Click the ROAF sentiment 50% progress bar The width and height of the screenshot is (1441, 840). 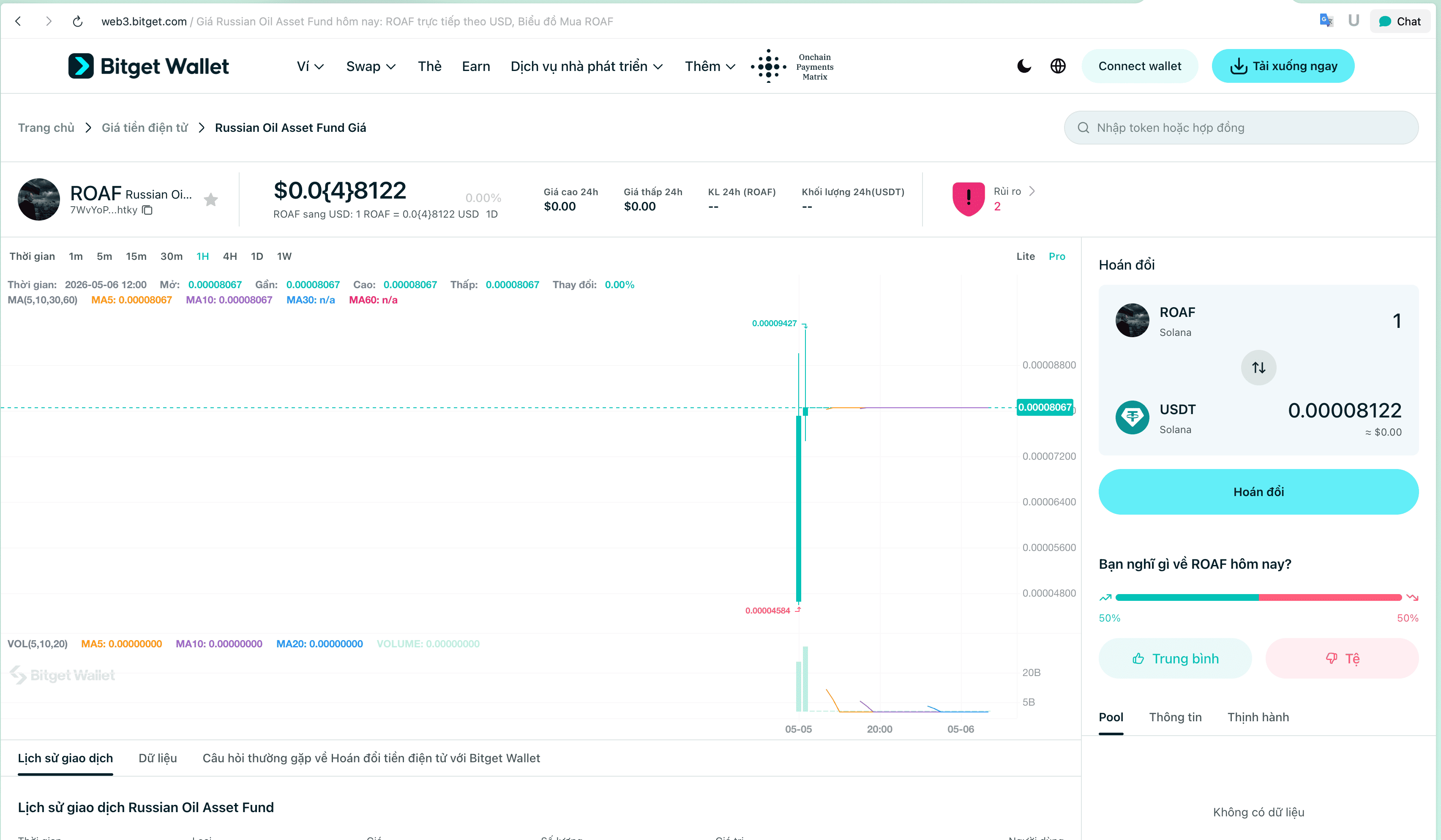[1258, 597]
